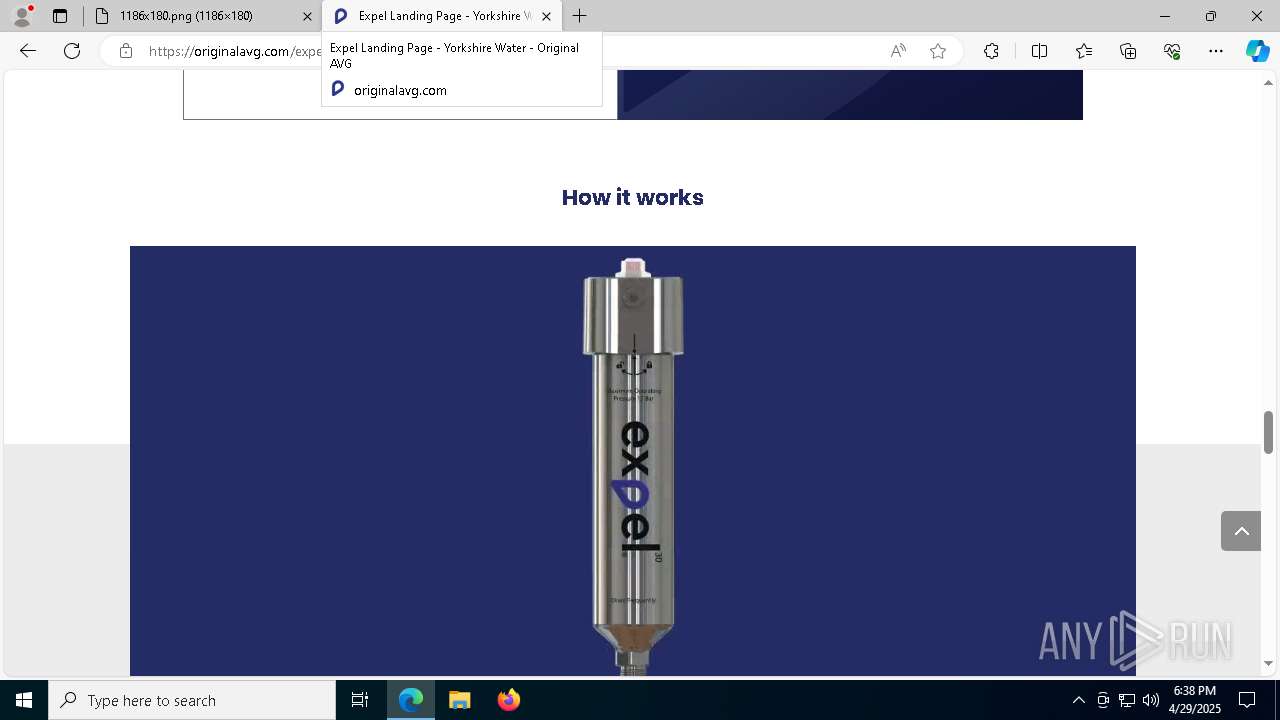Open a new tab with plus button
This screenshot has height=720, width=1280.
[580, 16]
